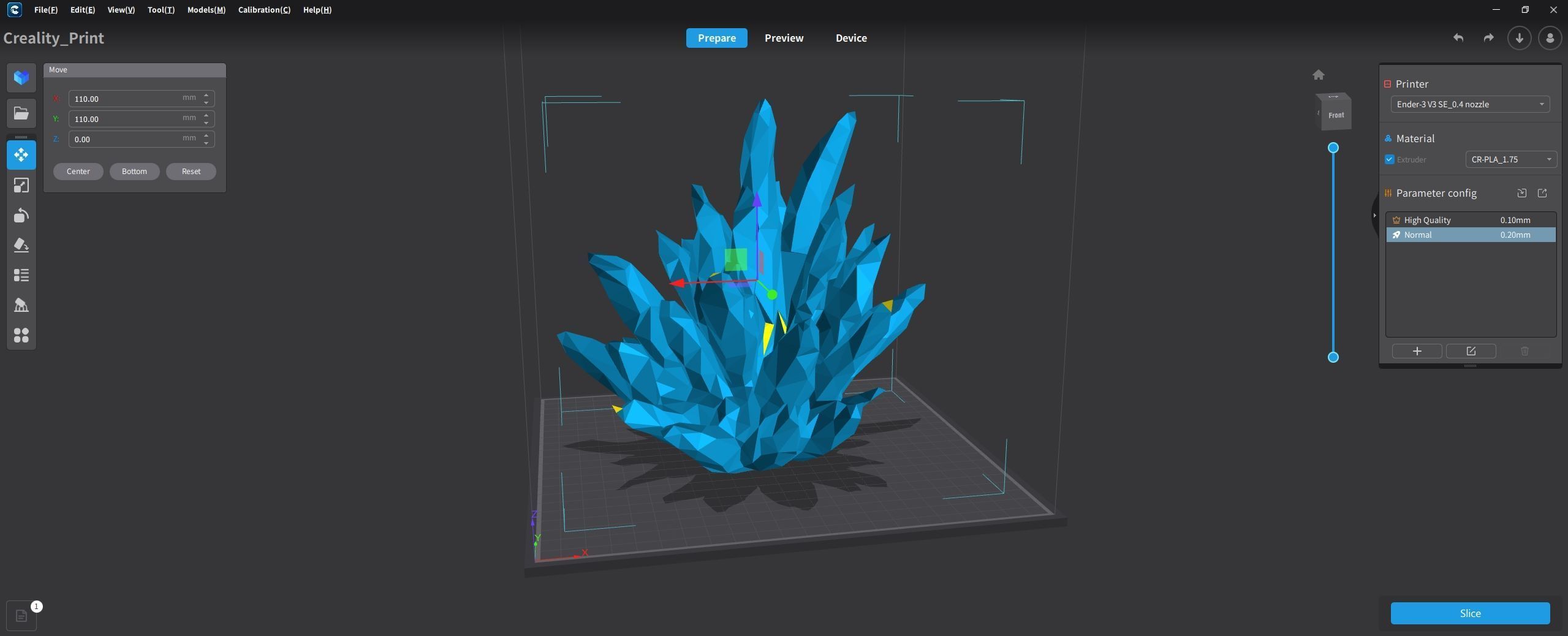Select the Prepare tab
Viewport: 1568px width, 636px height.
pyautogui.click(x=716, y=38)
